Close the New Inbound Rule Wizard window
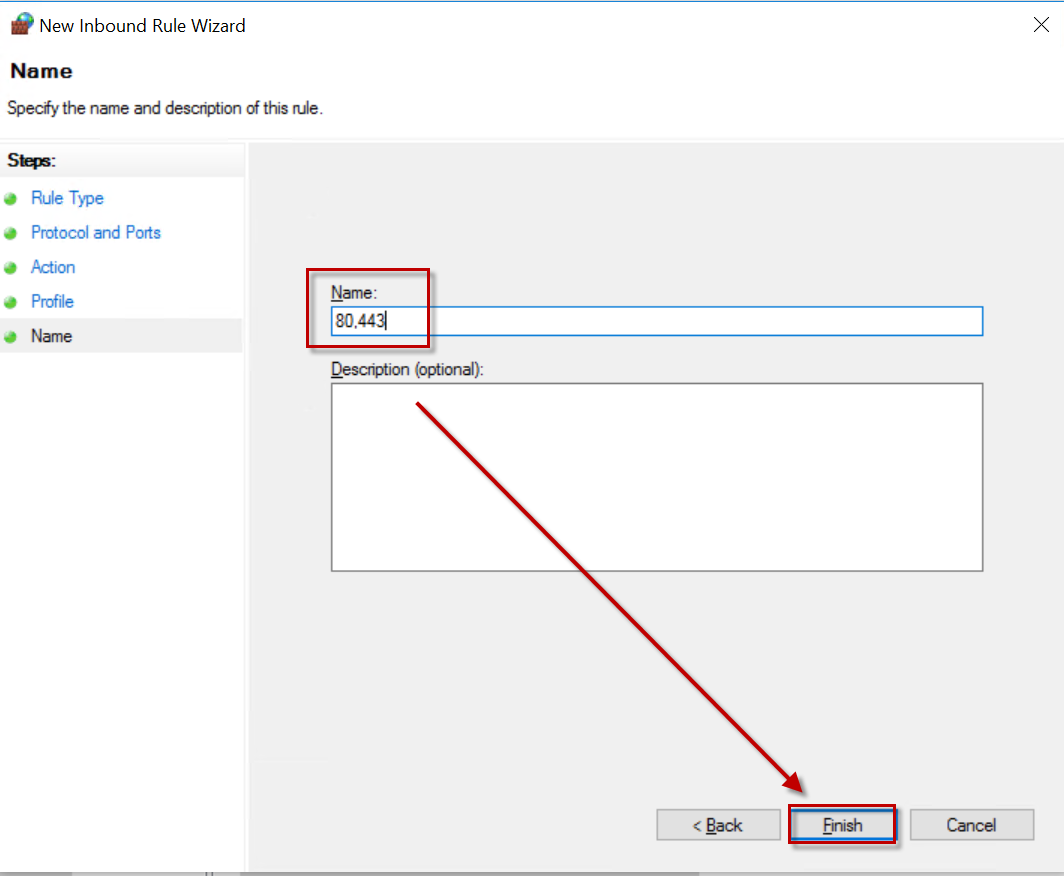1064x876 pixels. pos(1040,25)
